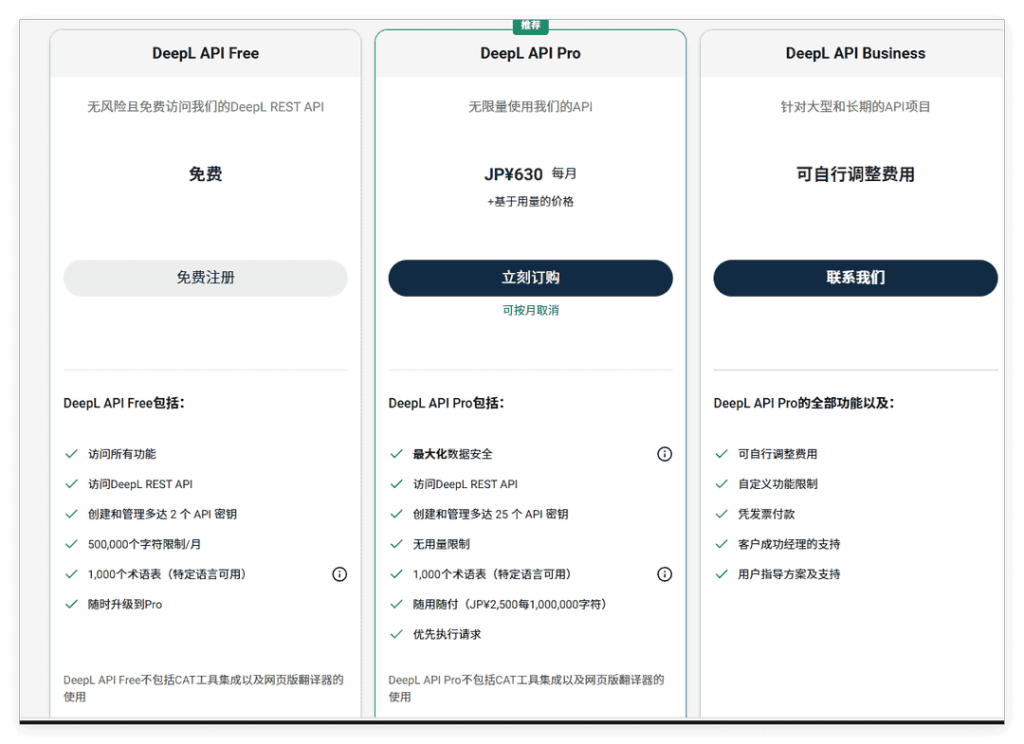This screenshot has width=1024, height=744.
Task: Click checkmark beside 可自行调整费用 feature
Action: tap(721, 454)
